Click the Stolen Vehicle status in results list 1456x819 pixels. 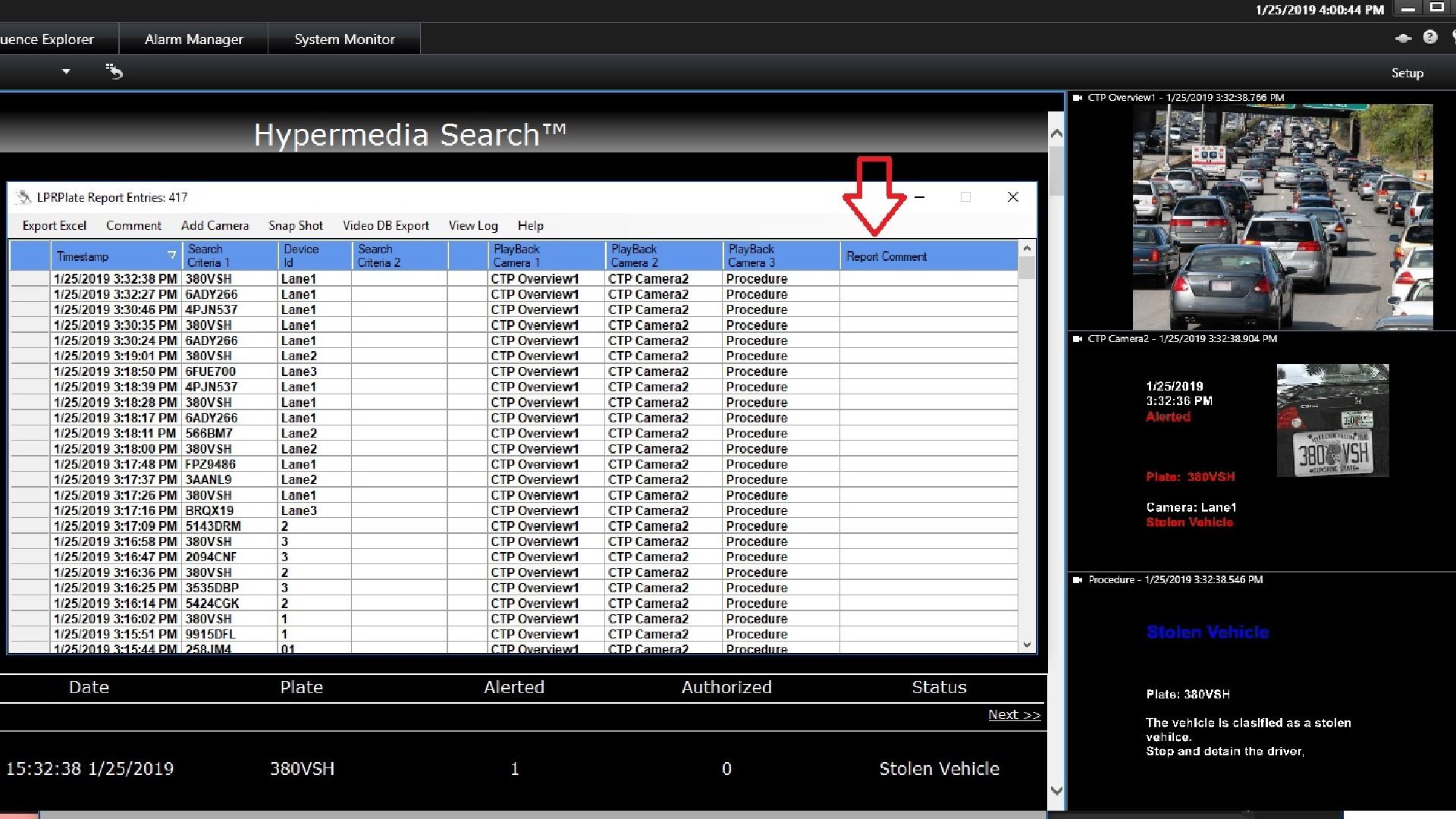939,768
